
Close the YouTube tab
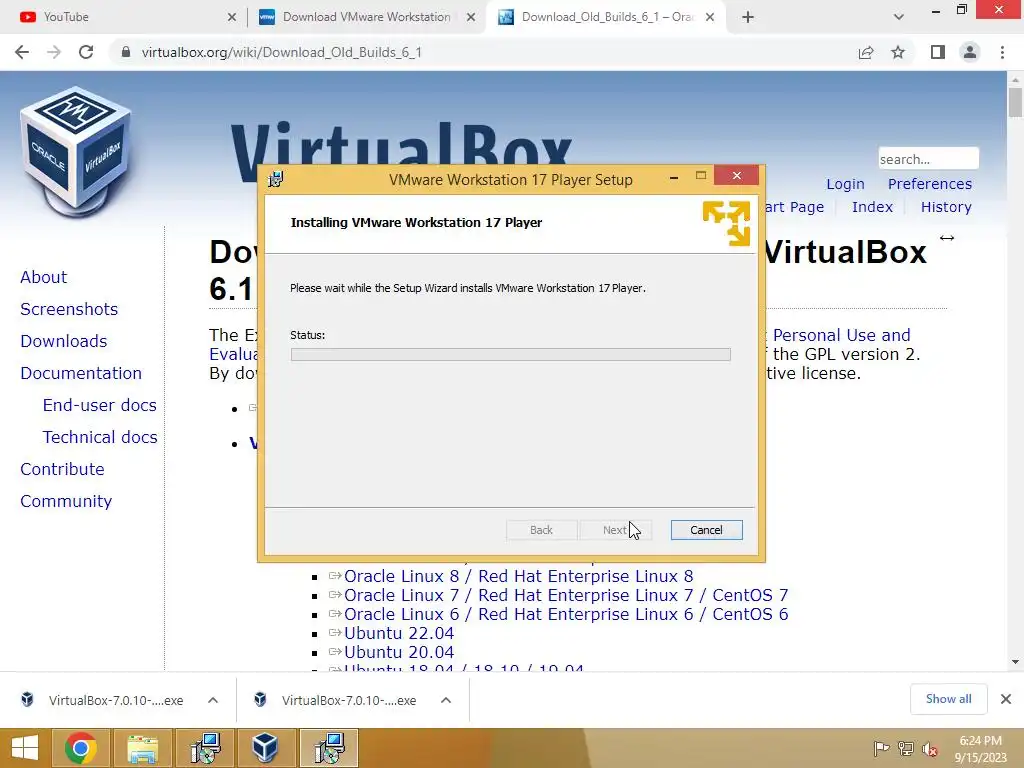click(232, 17)
